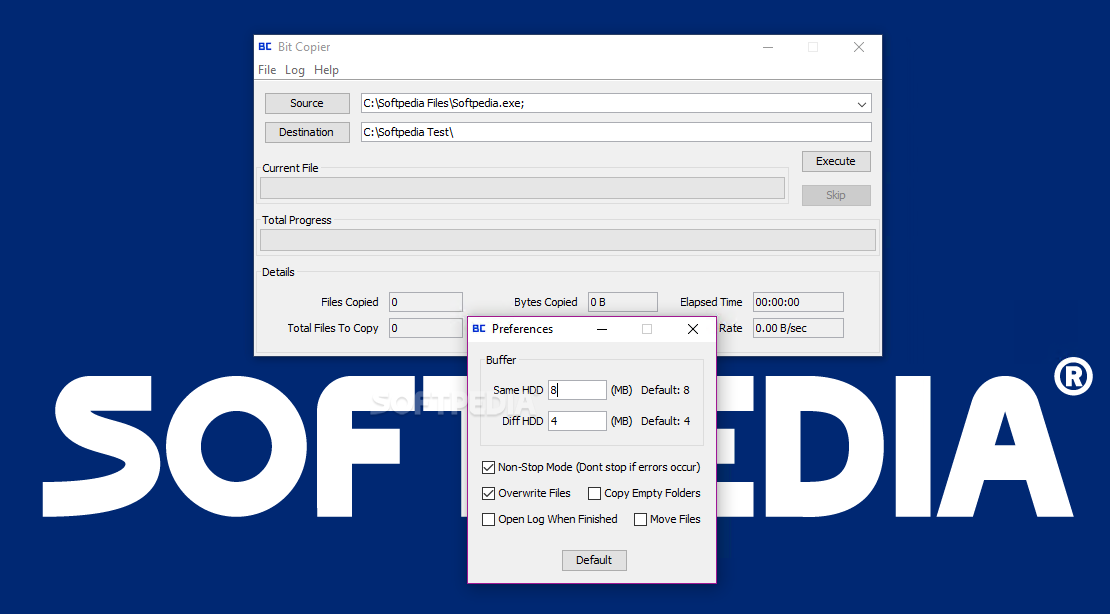Click the Bit Copier BC title icon
The image size is (1110, 614).
tap(265, 47)
